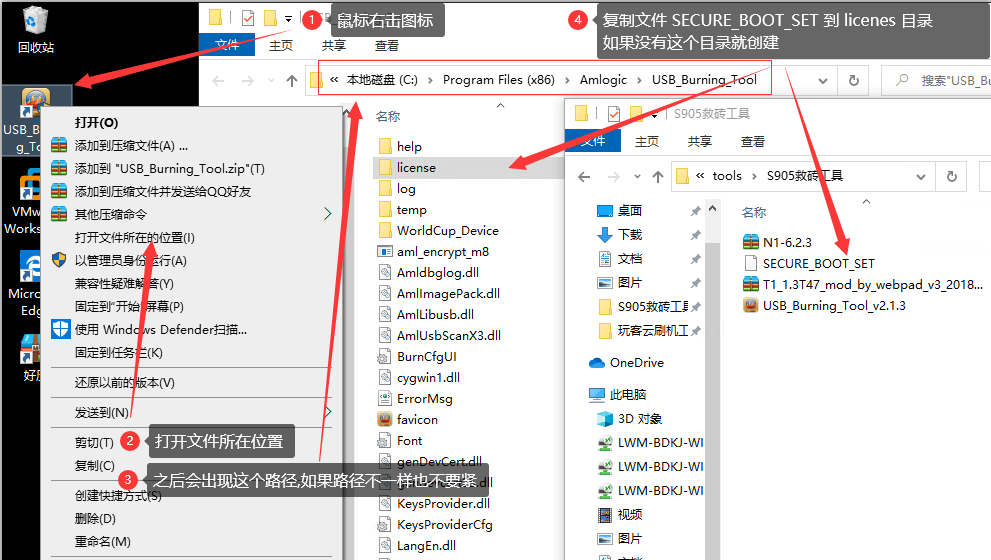The image size is (991, 560).
Task: Open the address dropdown in the S905救砖工具 window
Action: (921, 176)
